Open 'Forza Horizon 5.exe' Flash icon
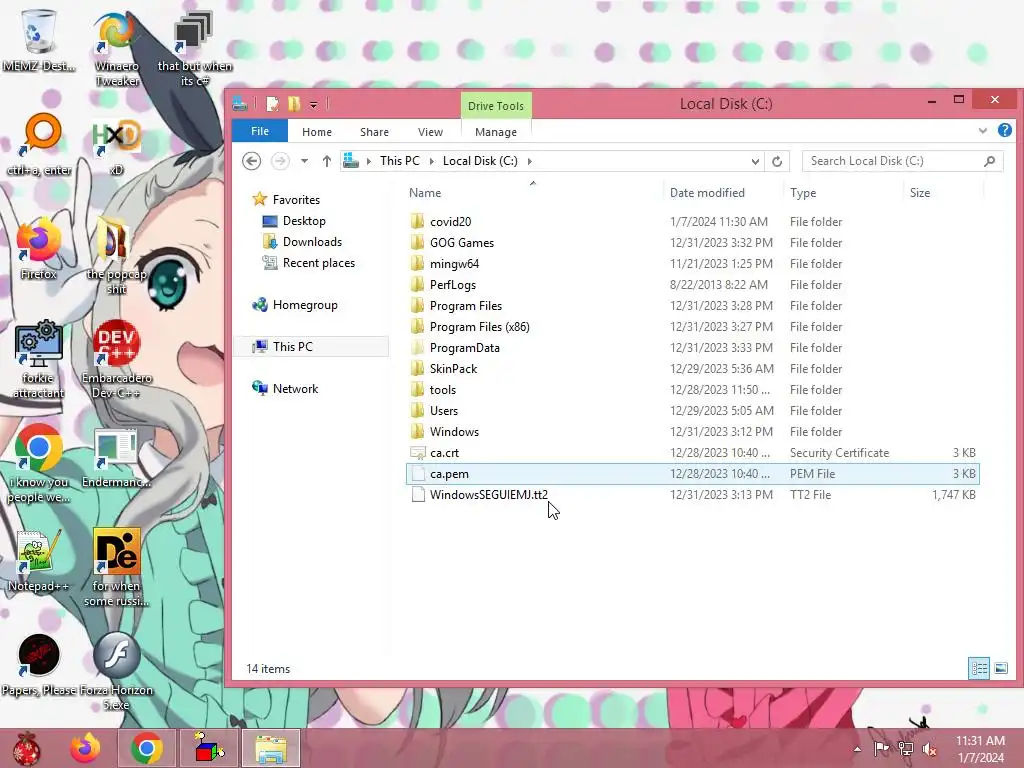 pyautogui.click(x=116, y=671)
